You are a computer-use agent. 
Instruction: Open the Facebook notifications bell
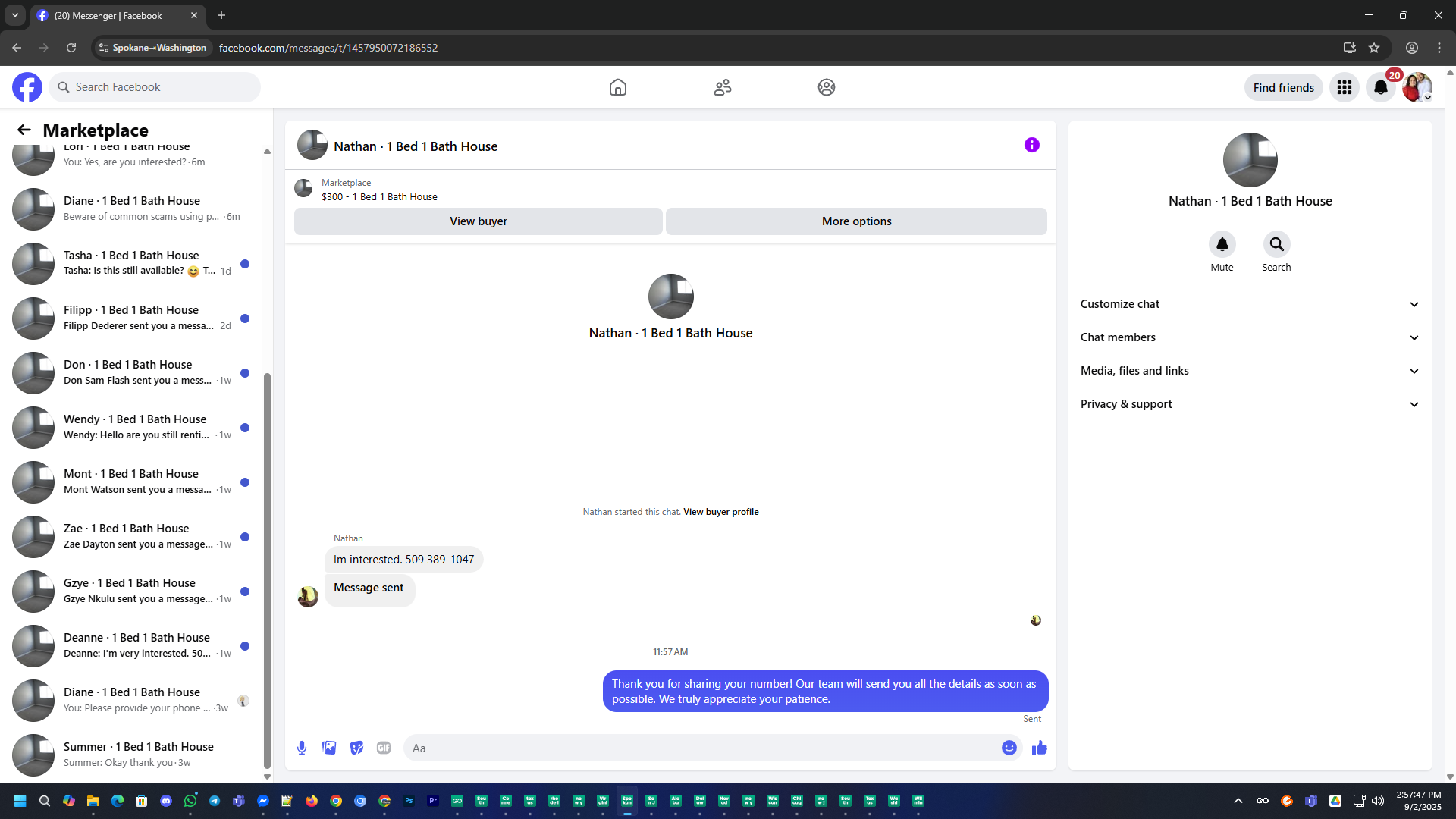click(x=1381, y=87)
